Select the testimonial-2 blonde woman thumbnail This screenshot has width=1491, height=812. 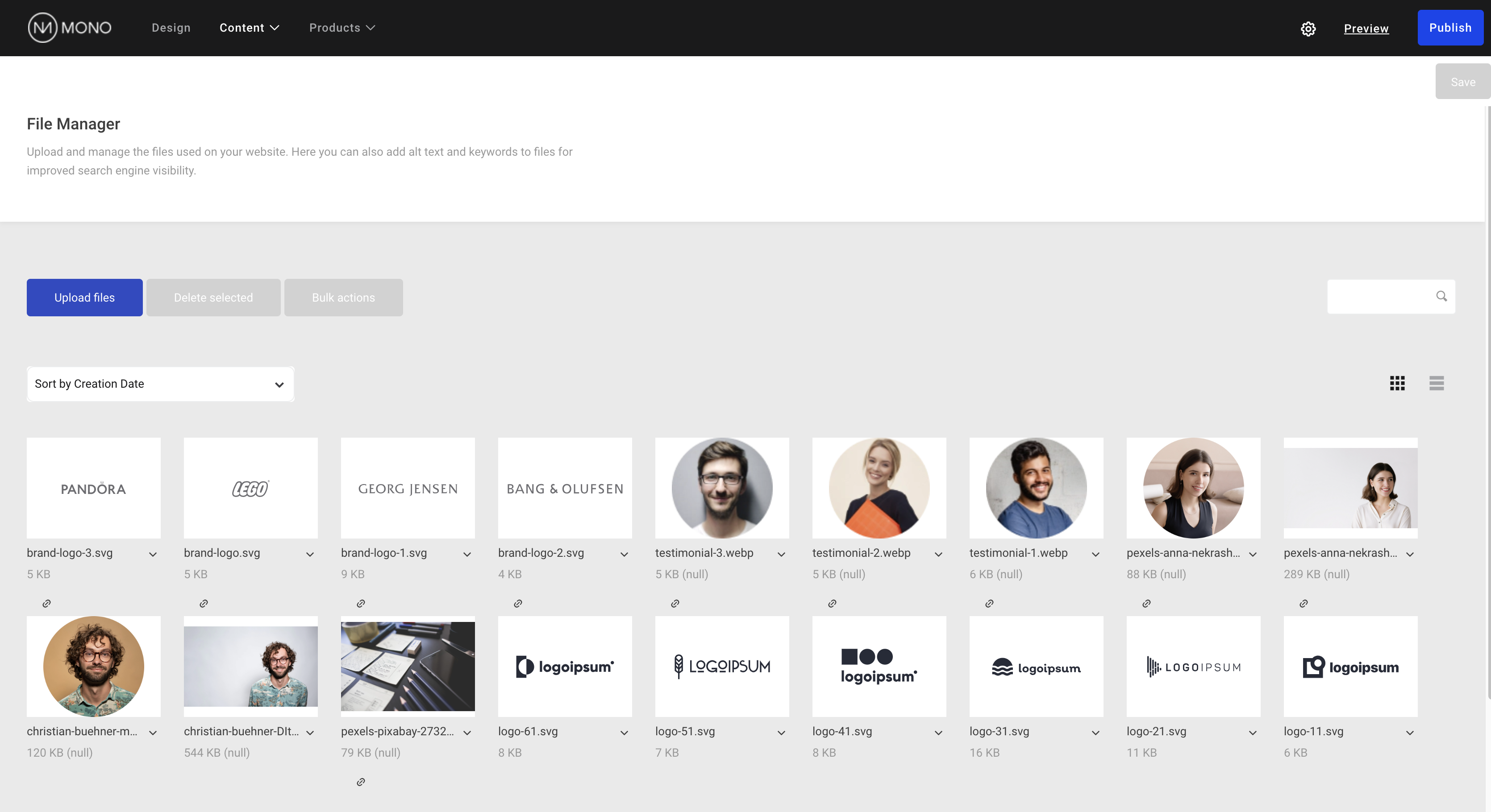tap(879, 488)
